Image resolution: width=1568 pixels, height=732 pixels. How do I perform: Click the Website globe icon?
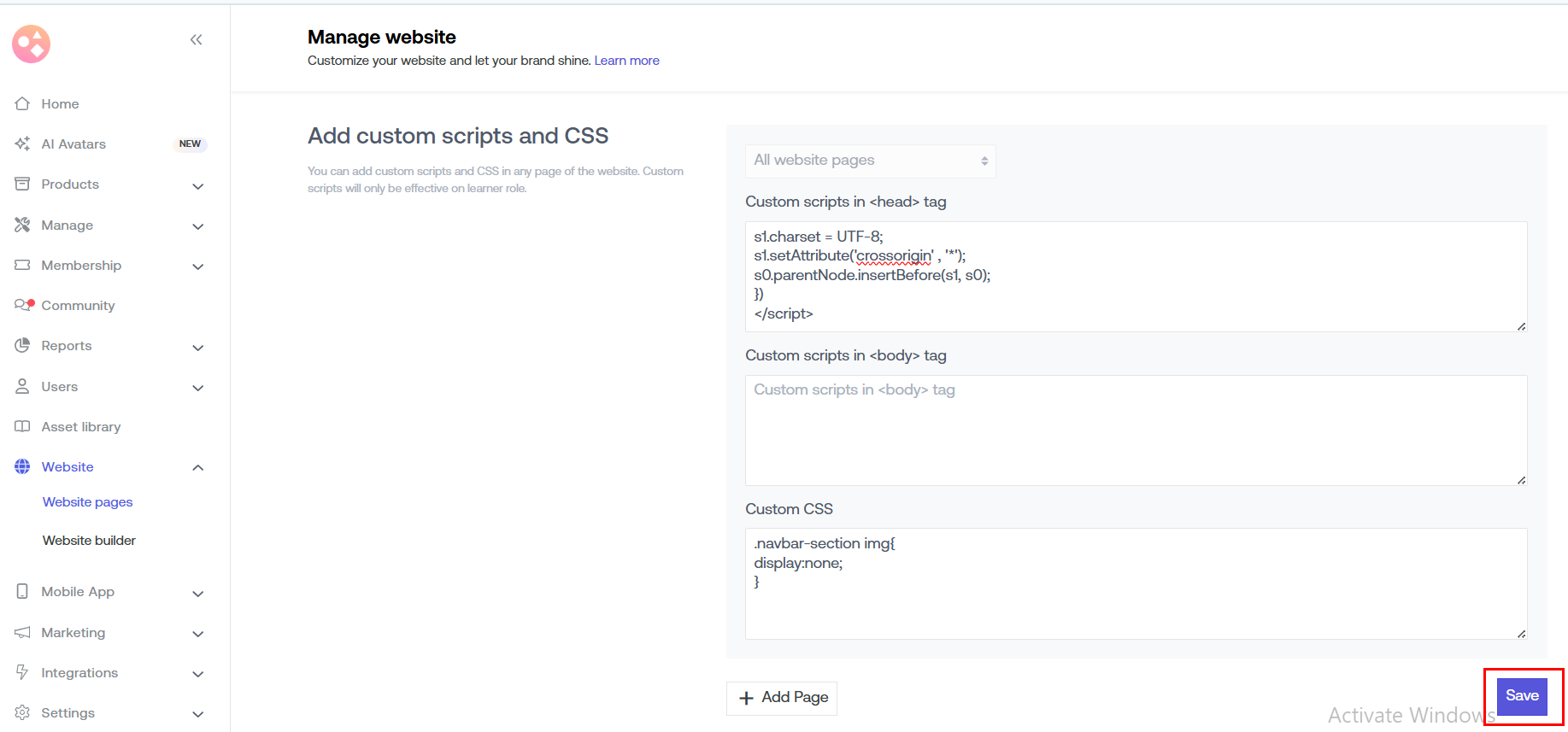click(22, 466)
